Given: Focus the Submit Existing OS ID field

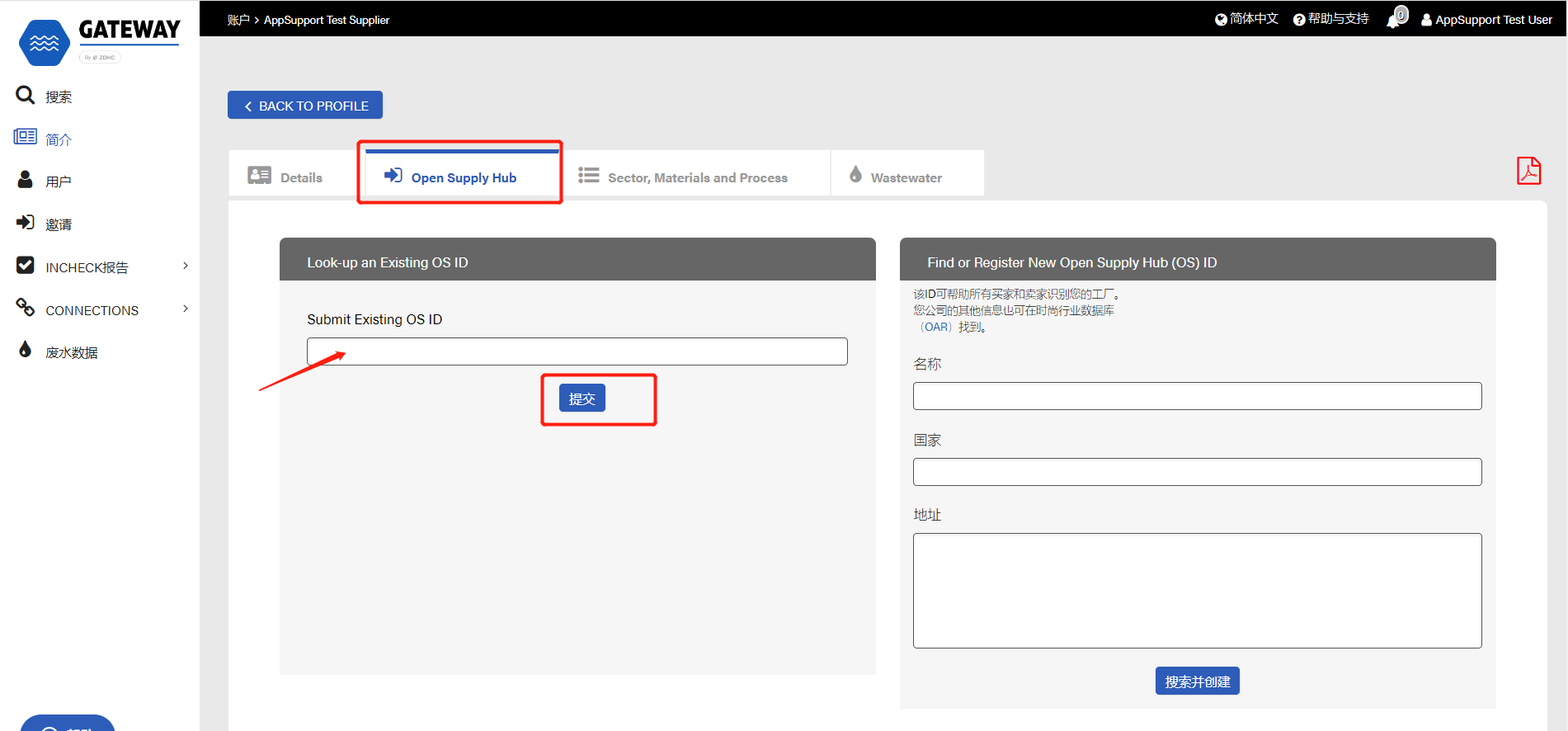Looking at the screenshot, I should [577, 351].
